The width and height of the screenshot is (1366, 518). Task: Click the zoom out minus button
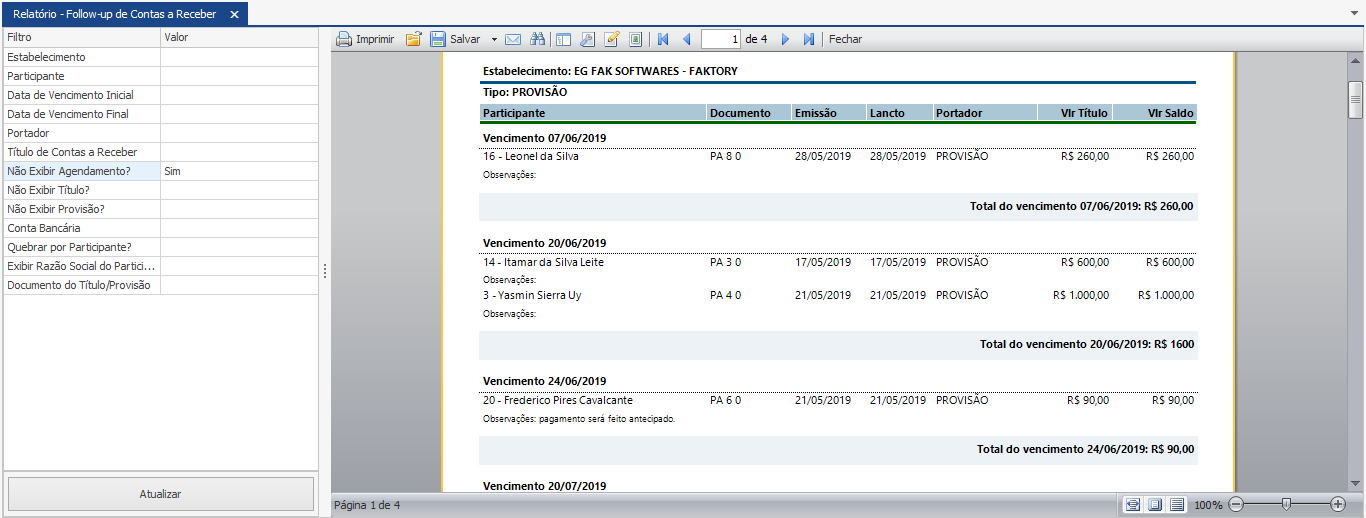click(x=1236, y=505)
